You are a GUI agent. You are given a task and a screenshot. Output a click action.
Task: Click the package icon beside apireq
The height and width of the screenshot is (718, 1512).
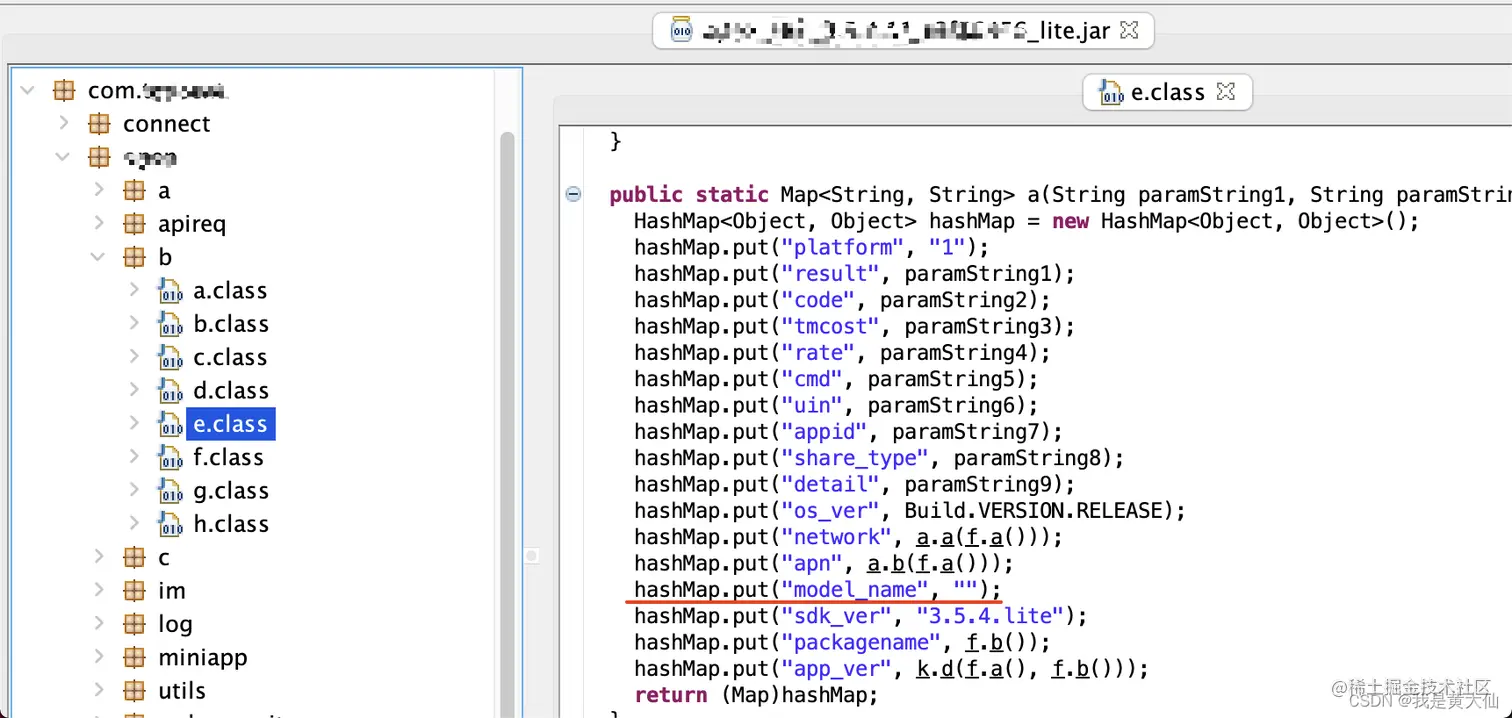pyautogui.click(x=134, y=224)
